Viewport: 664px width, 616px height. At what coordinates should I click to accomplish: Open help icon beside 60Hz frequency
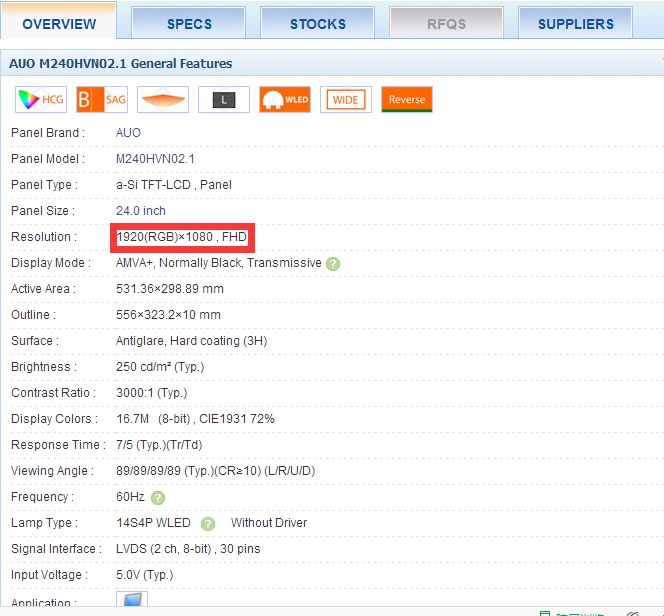pos(158,498)
